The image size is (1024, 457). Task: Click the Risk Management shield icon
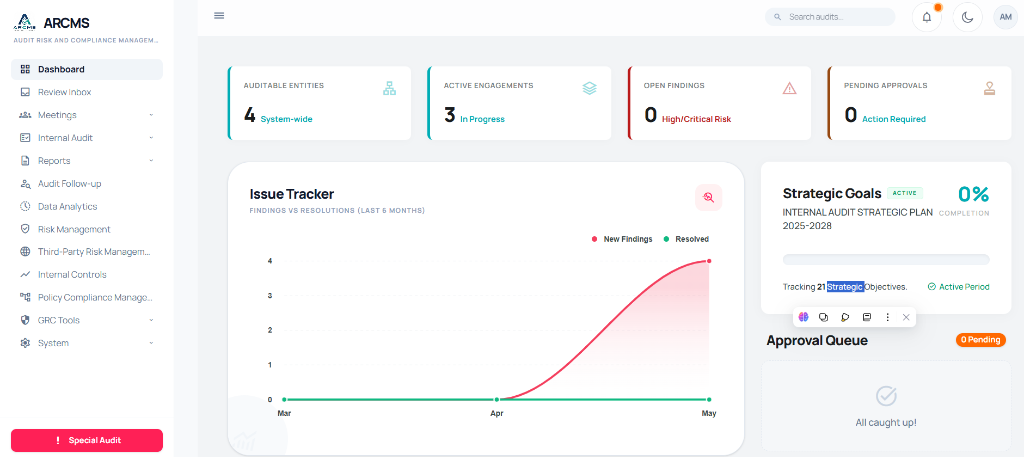point(25,229)
